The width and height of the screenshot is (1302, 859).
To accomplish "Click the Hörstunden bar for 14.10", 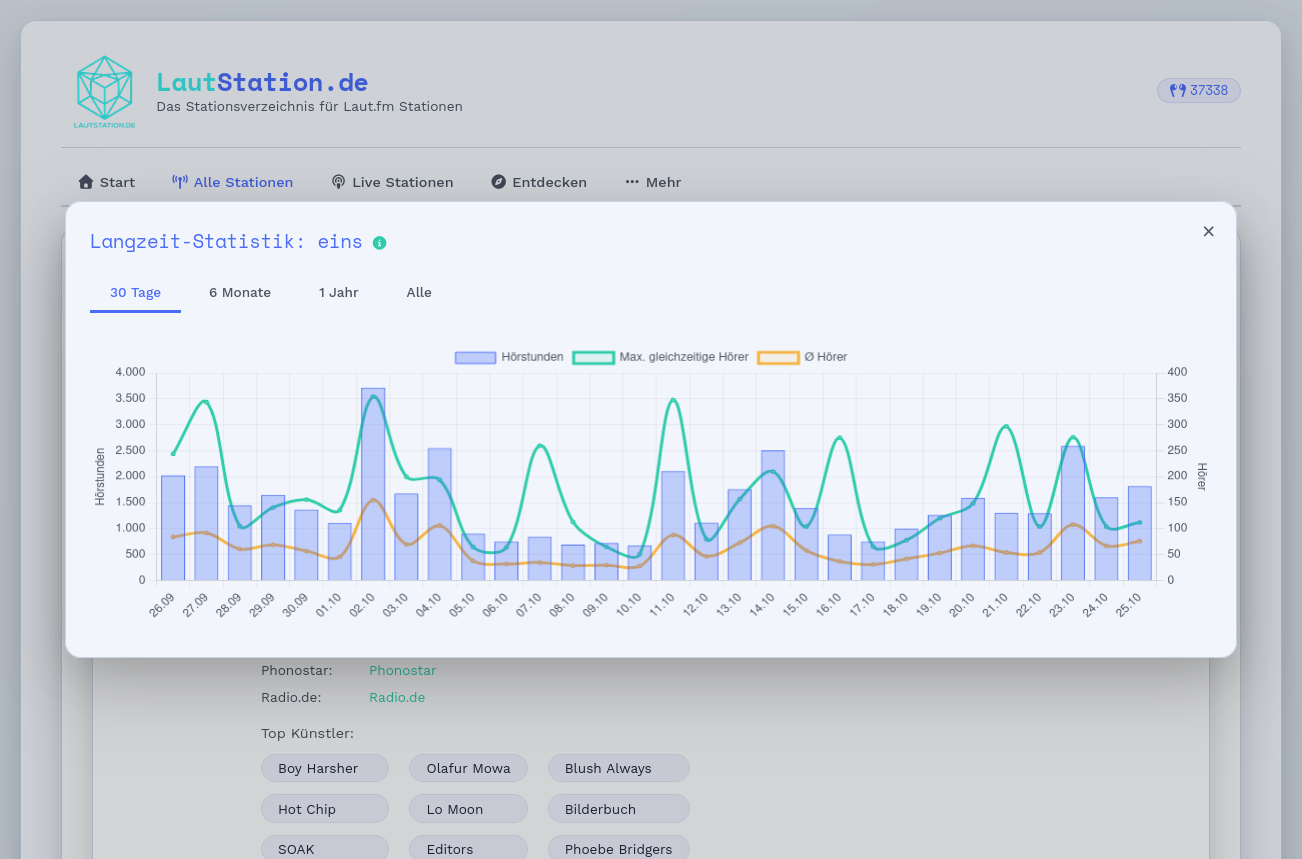I will tap(773, 515).
